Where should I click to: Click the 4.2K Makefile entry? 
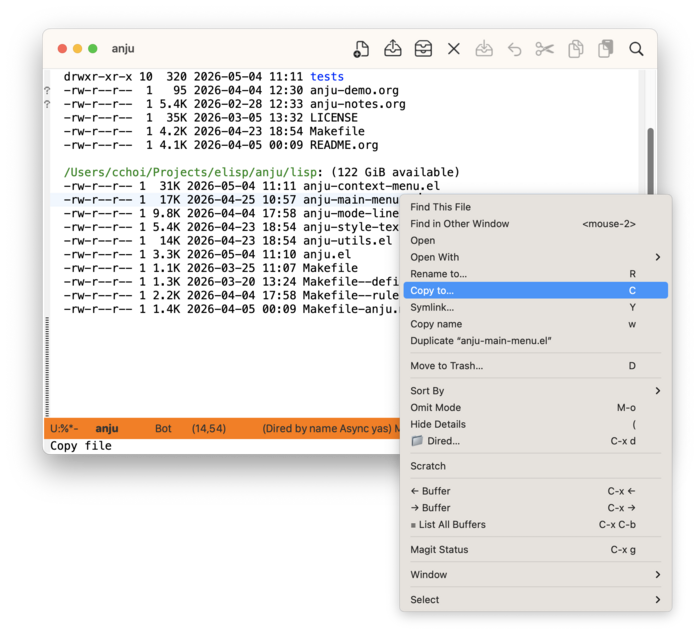pos(337,131)
